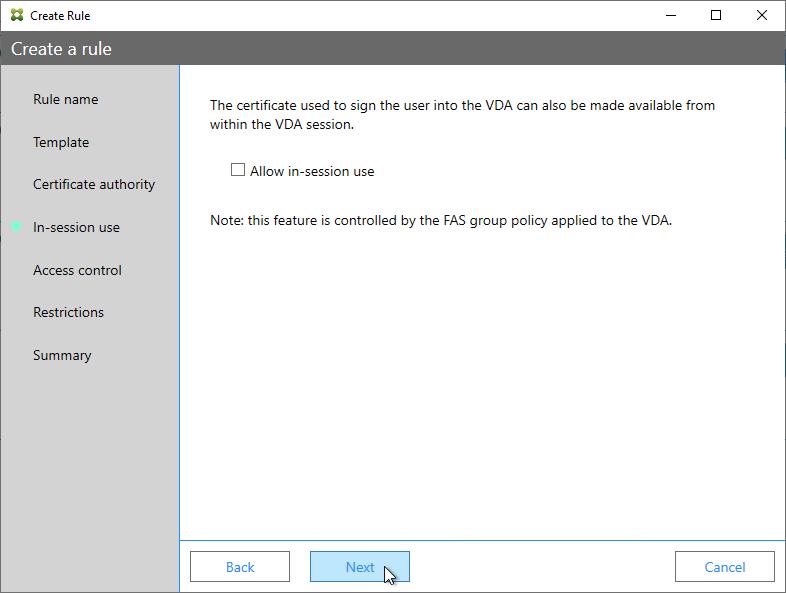The width and height of the screenshot is (786, 593).
Task: Jump to the Access control step
Action: [x=77, y=270]
